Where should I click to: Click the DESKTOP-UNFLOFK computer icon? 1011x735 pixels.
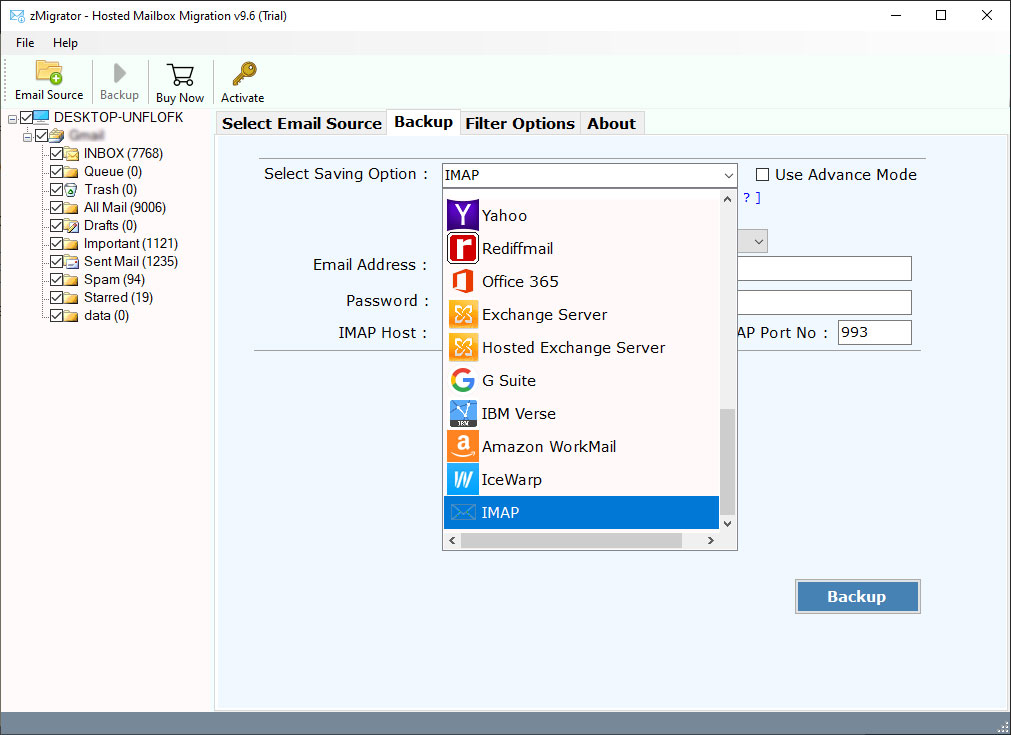click(x=41, y=117)
